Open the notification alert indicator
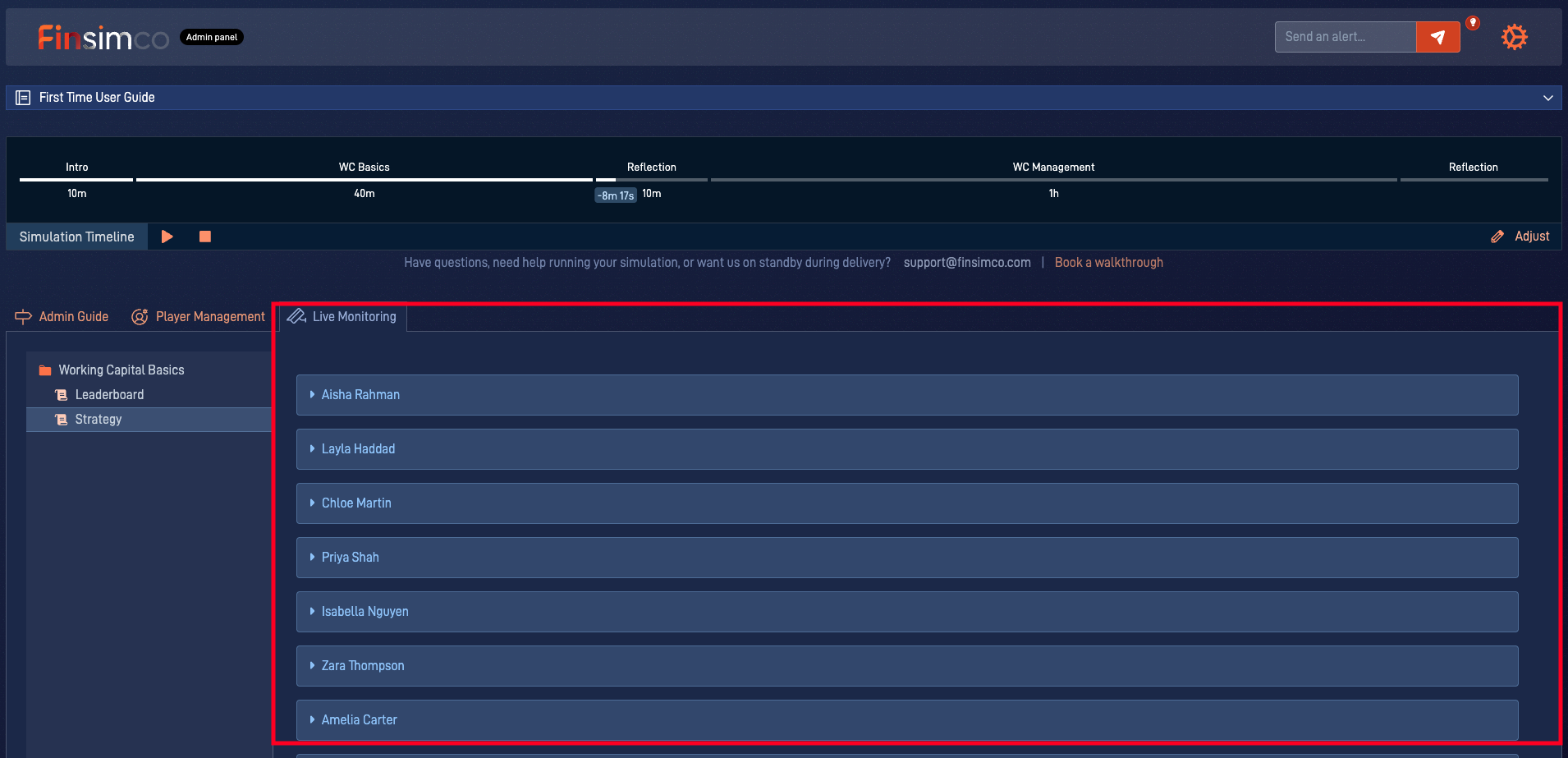The height and width of the screenshot is (758, 1568). click(1474, 23)
